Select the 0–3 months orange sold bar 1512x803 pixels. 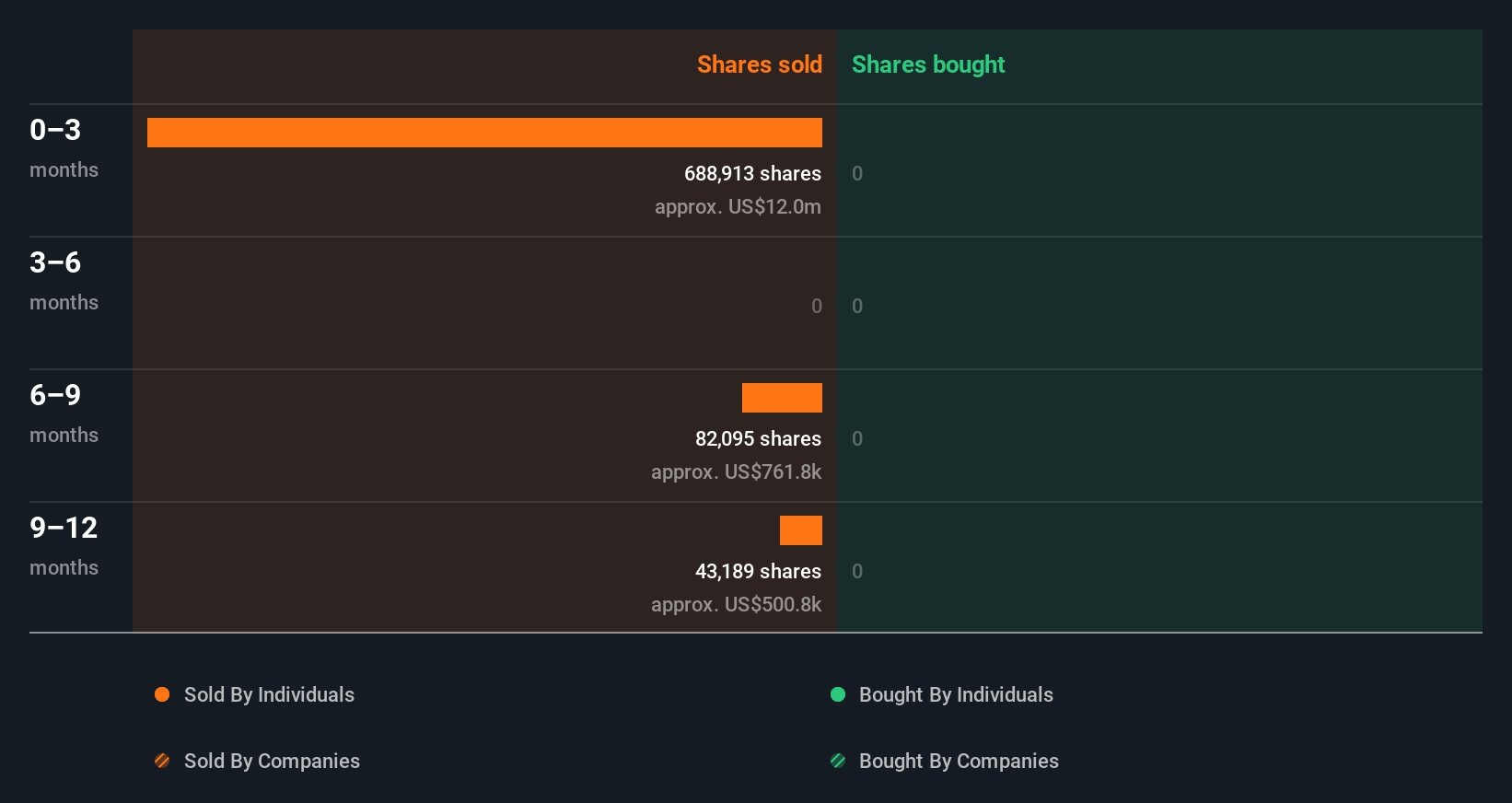(484, 133)
